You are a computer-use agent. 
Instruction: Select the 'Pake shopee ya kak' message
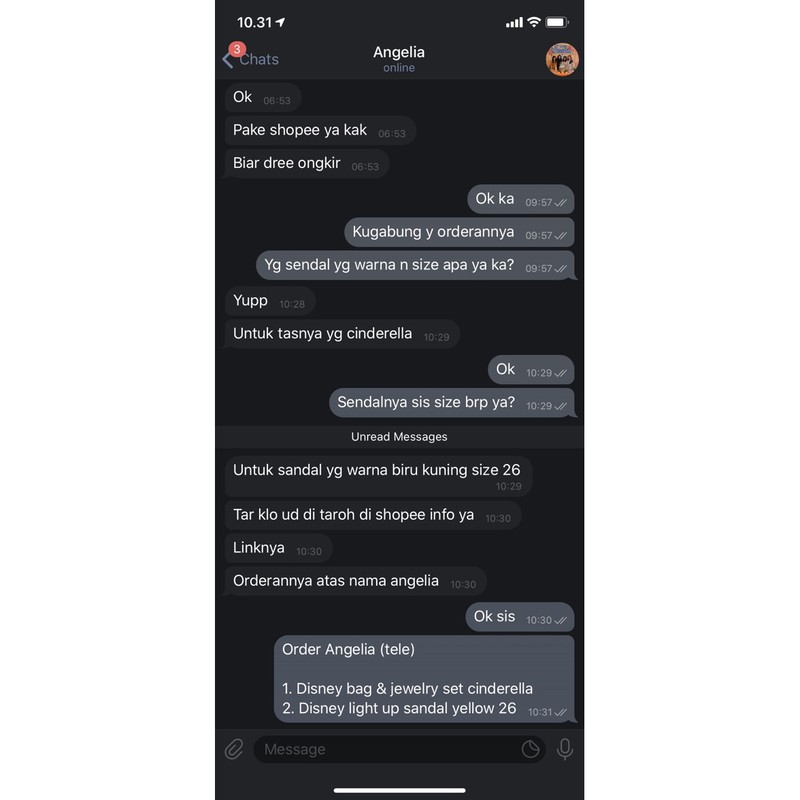pos(320,131)
